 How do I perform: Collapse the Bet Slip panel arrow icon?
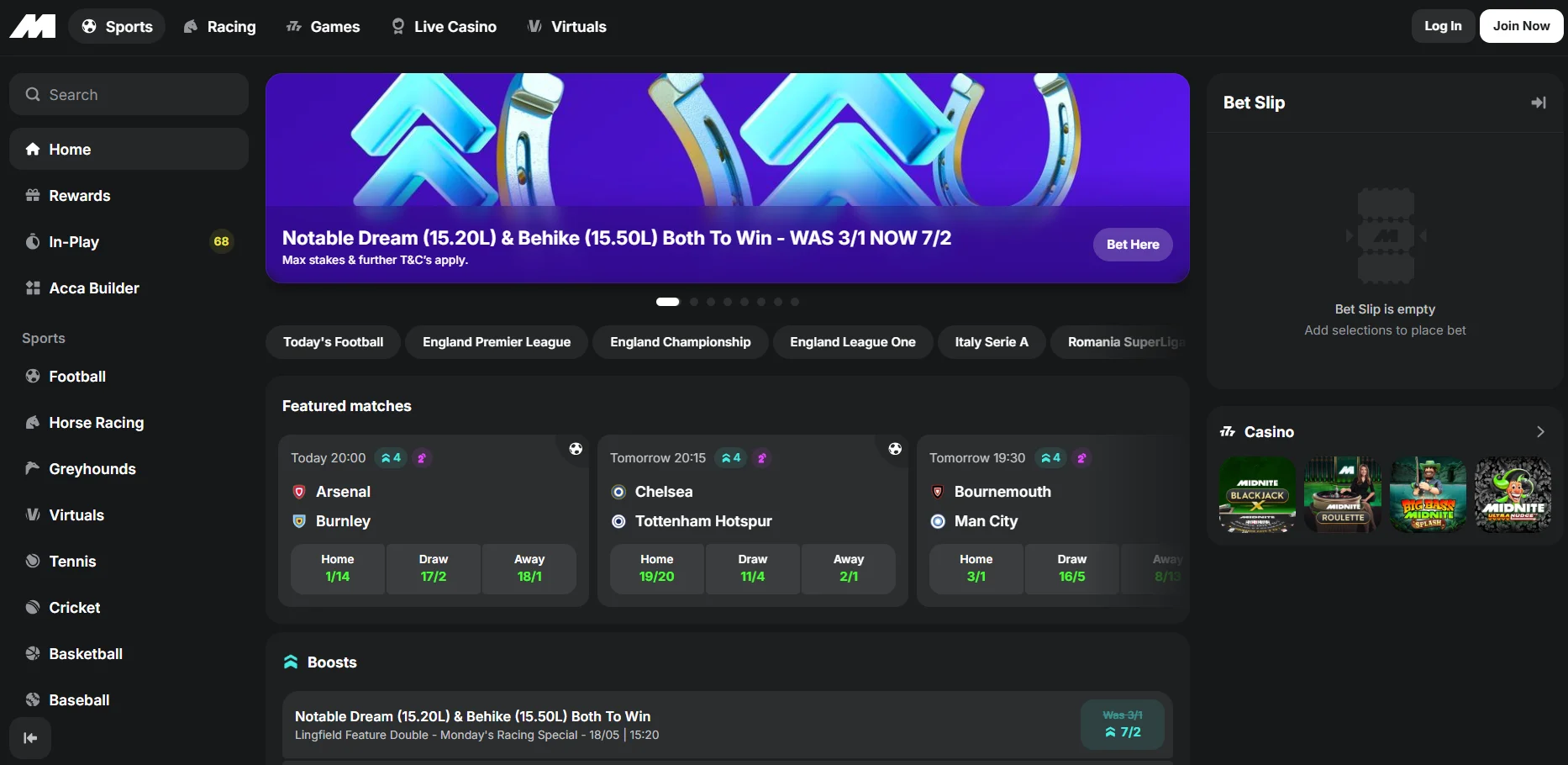[x=1539, y=103]
